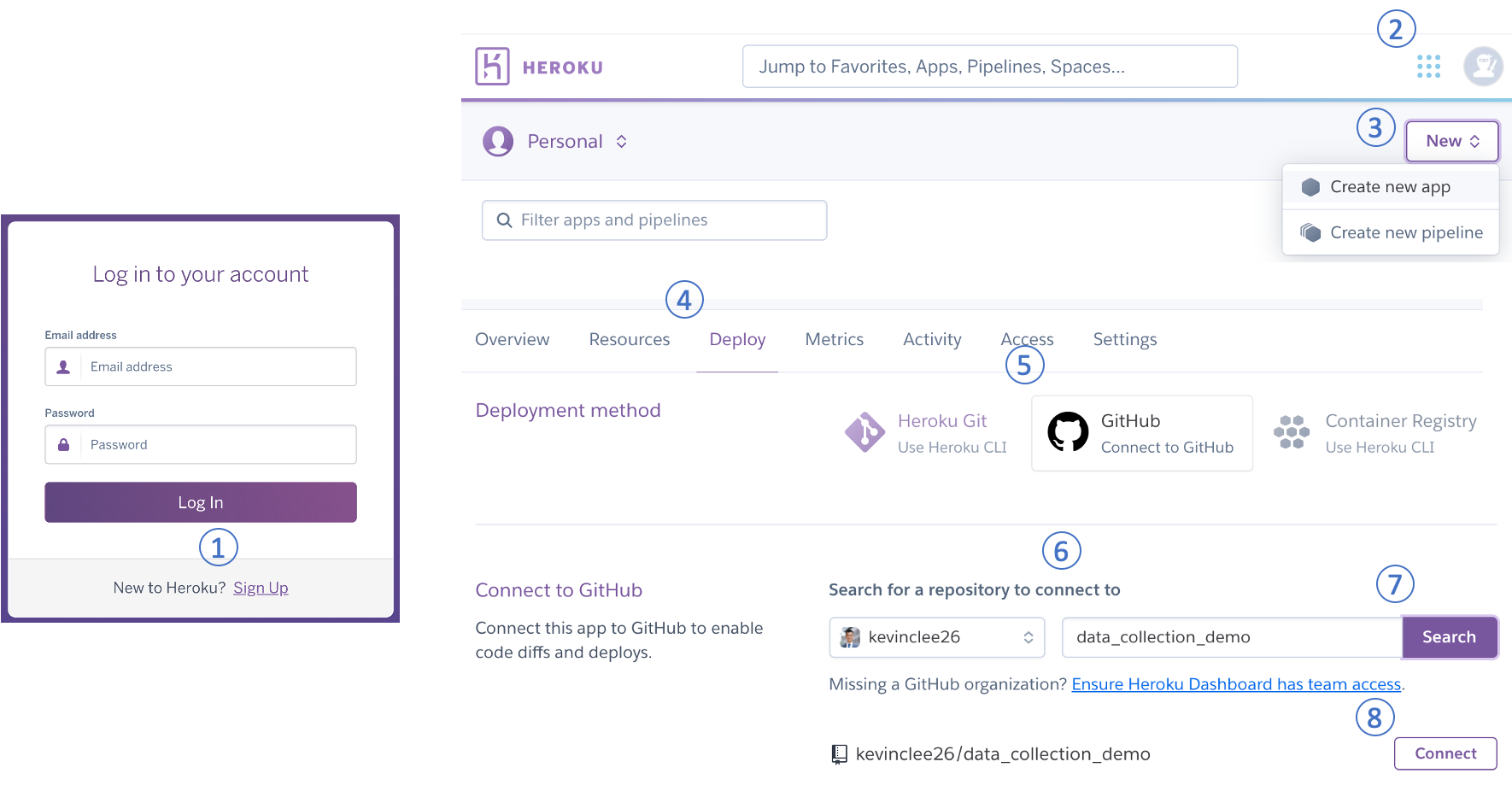The height and width of the screenshot is (791, 1512).
Task: Click the person icon in the Email address field
Action: pyautogui.click(x=63, y=366)
